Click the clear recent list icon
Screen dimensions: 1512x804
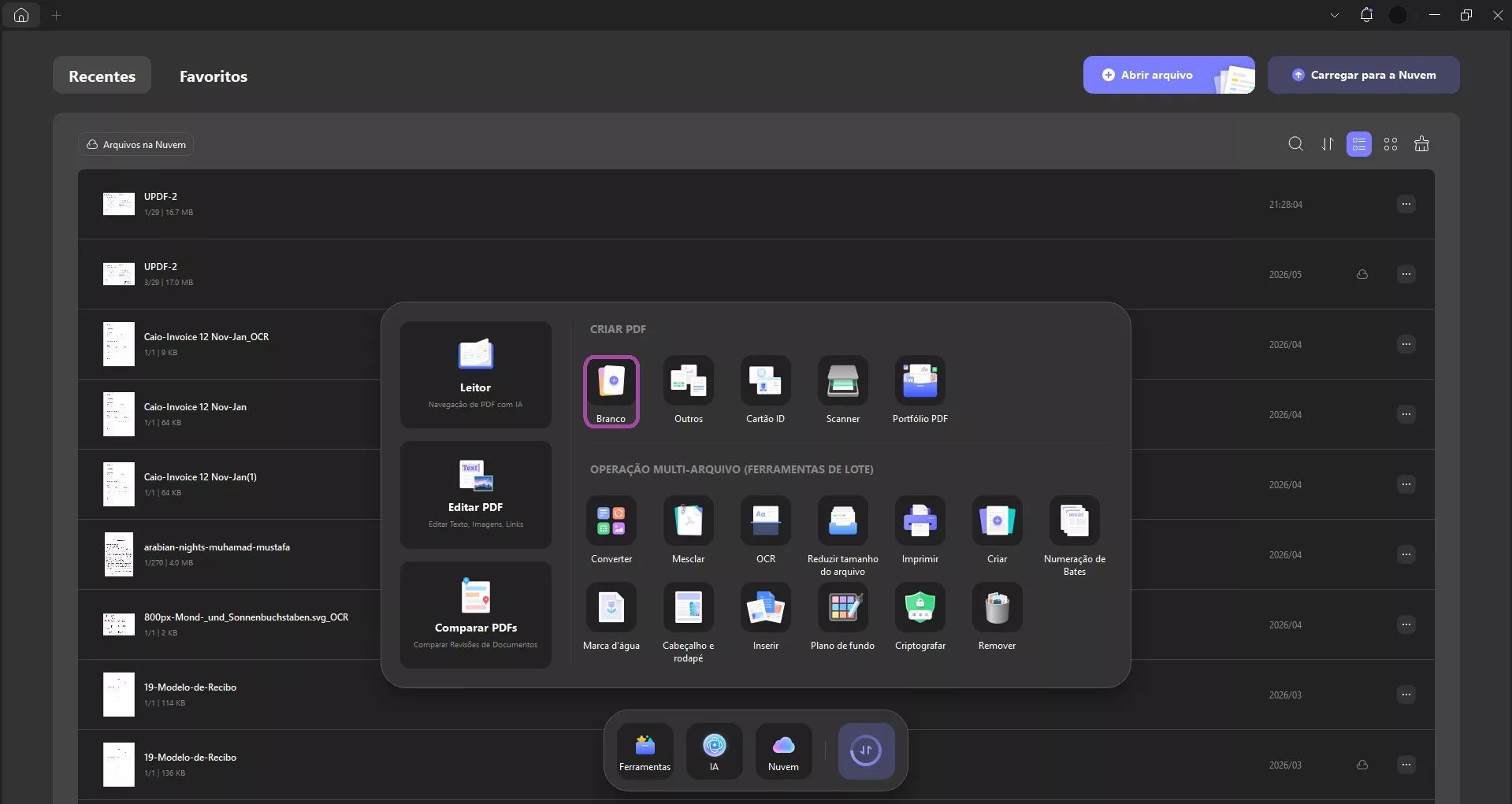tap(1422, 144)
